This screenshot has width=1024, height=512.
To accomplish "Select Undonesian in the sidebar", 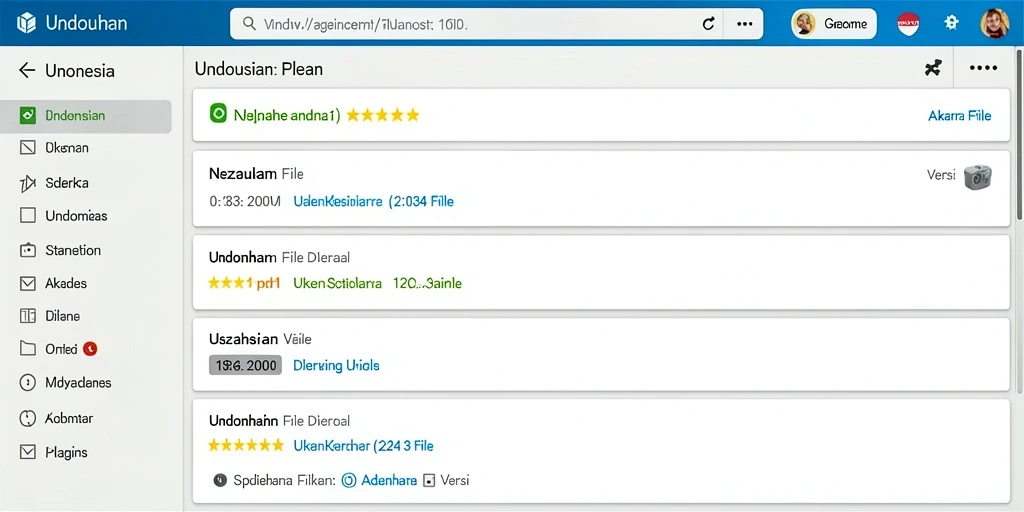I will (86, 116).
